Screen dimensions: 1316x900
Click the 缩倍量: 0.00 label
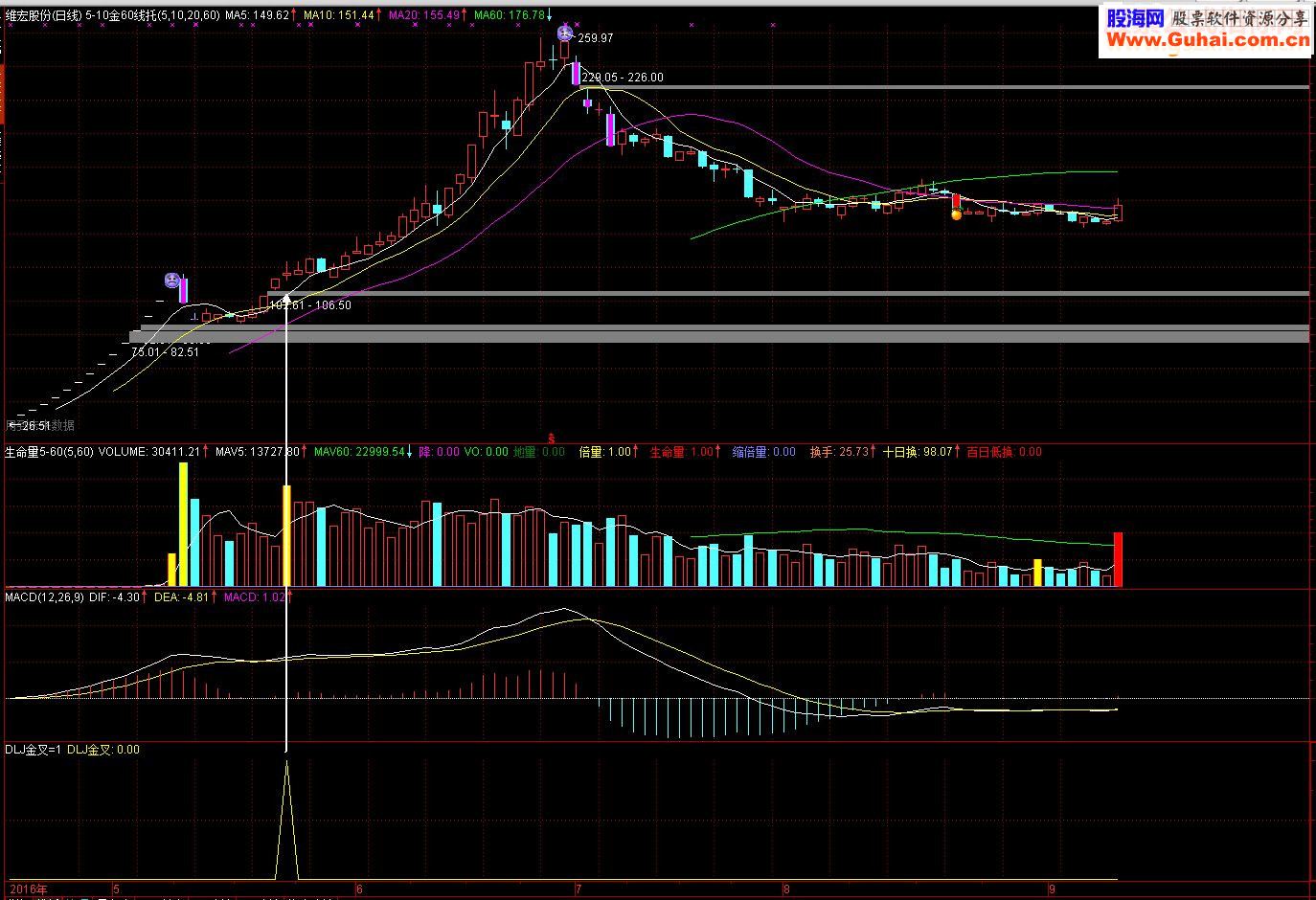click(x=763, y=452)
